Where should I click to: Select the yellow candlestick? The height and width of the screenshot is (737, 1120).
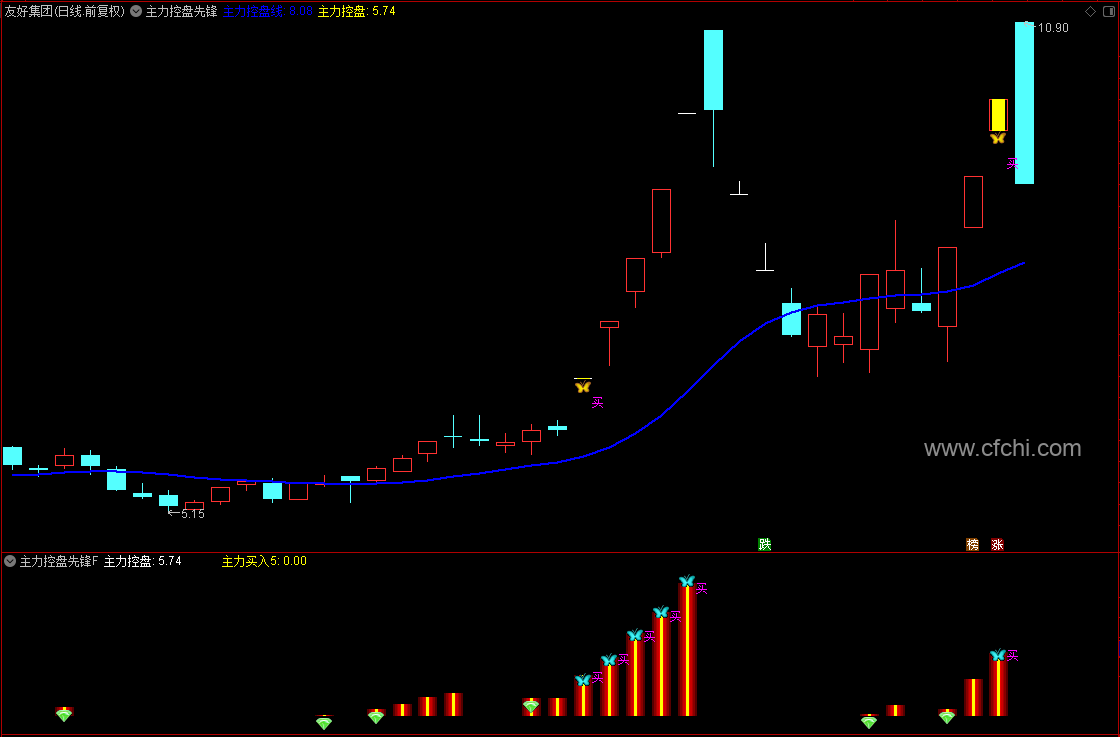pyautogui.click(x=998, y=115)
